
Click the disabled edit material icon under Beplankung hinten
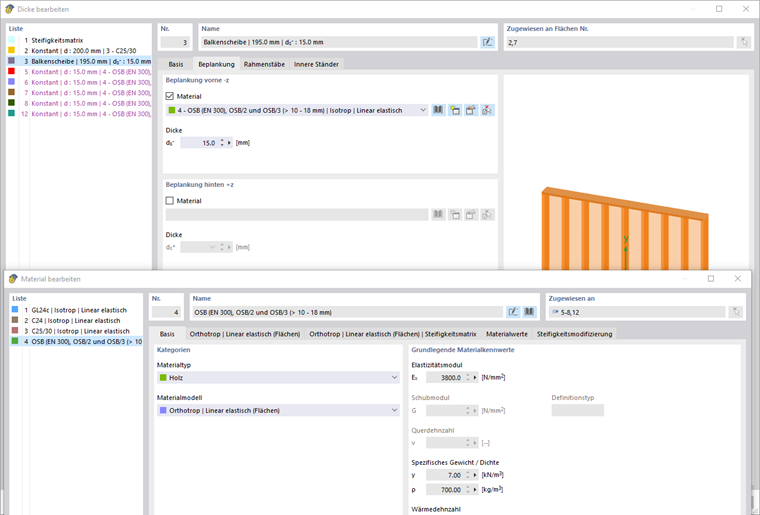click(x=471, y=214)
